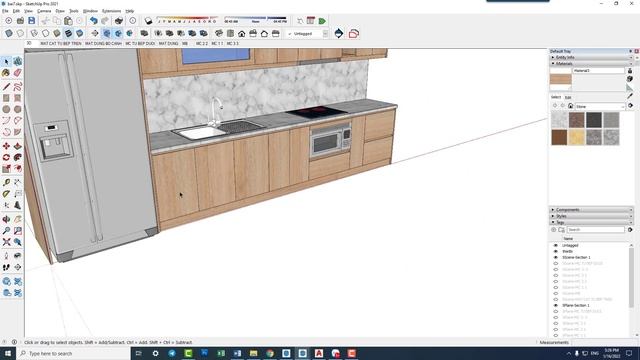The width and height of the screenshot is (640, 360).
Task: Open the Tools menu
Action: pyautogui.click(x=74, y=11)
